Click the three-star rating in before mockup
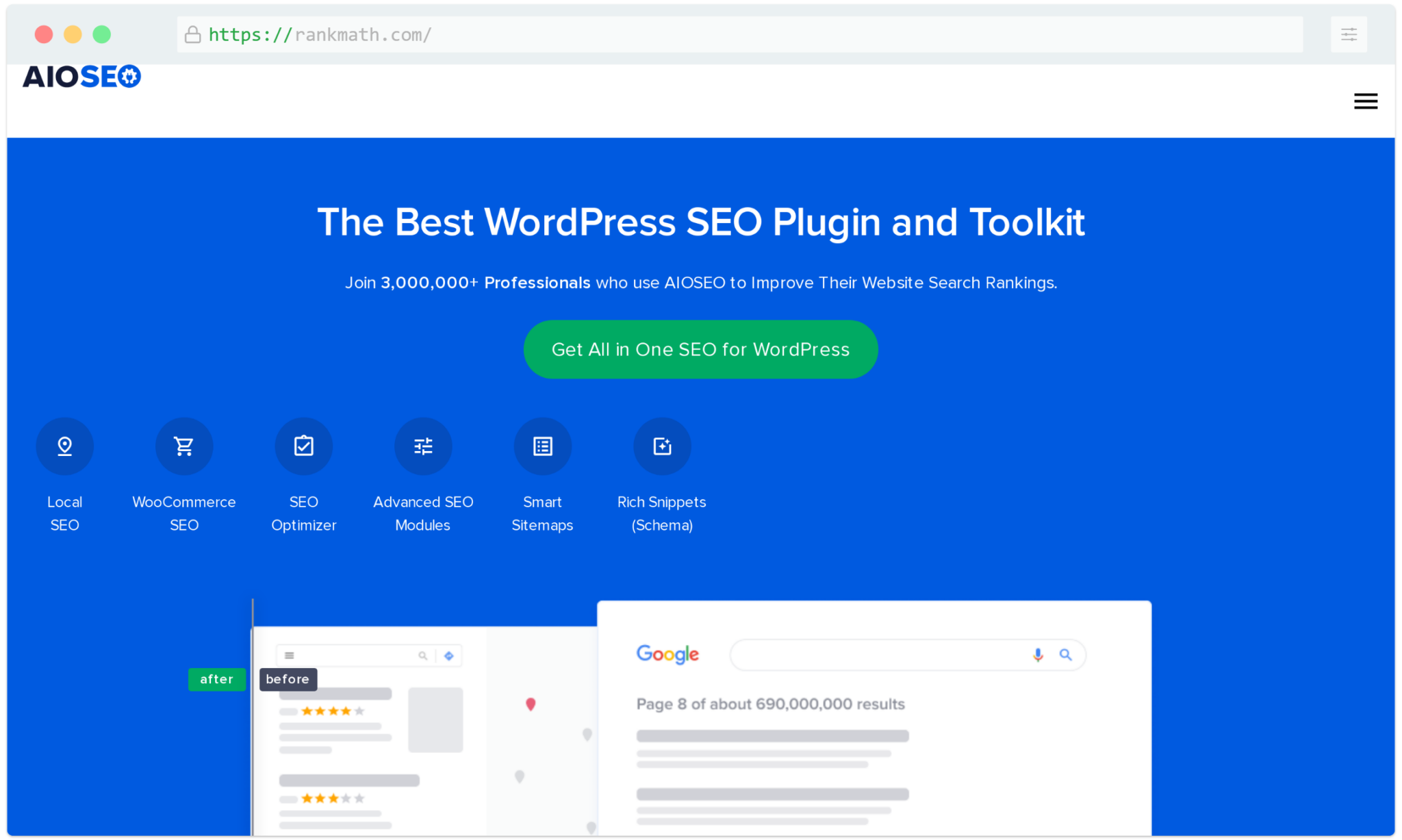Screen dimensions: 1402x840 [x=333, y=798]
